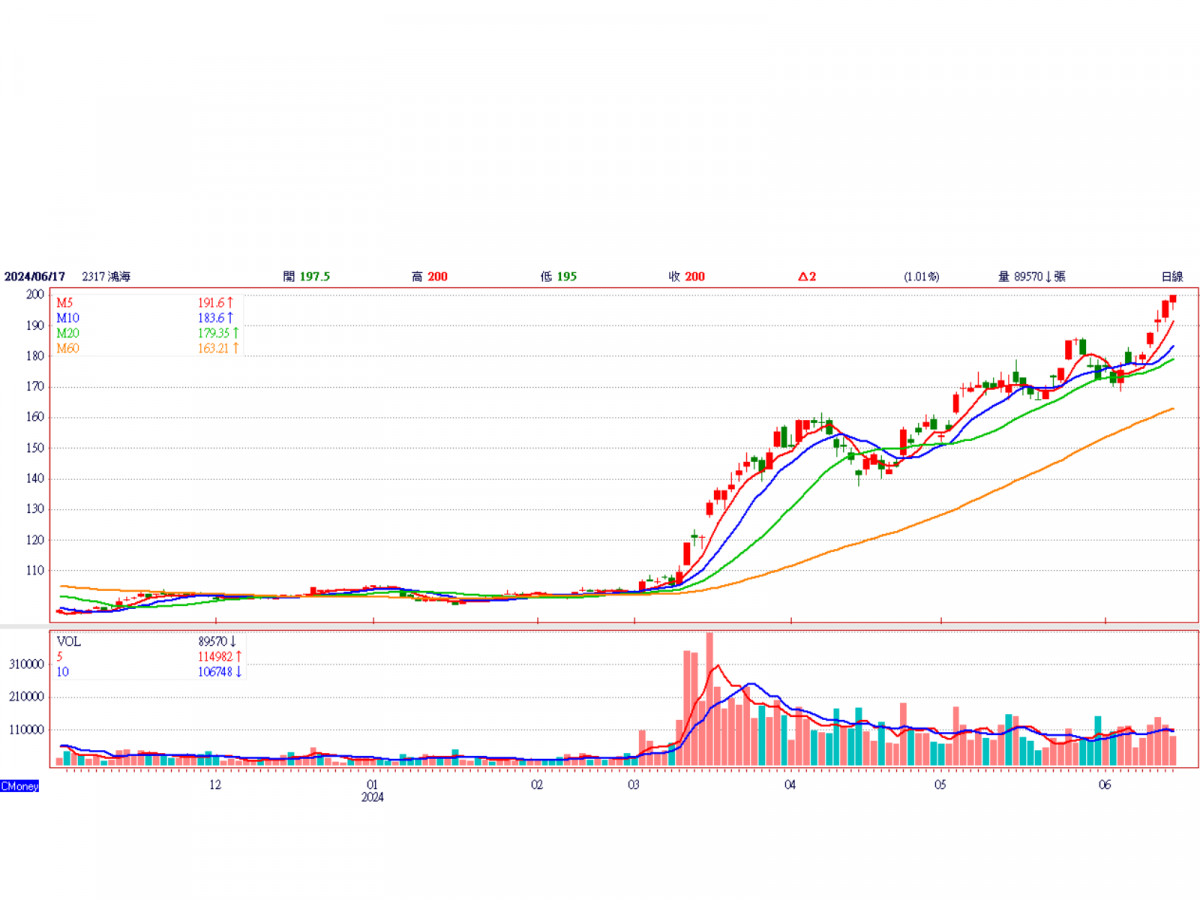
Task: Click the month 01 time axis label
Action: pos(372,785)
